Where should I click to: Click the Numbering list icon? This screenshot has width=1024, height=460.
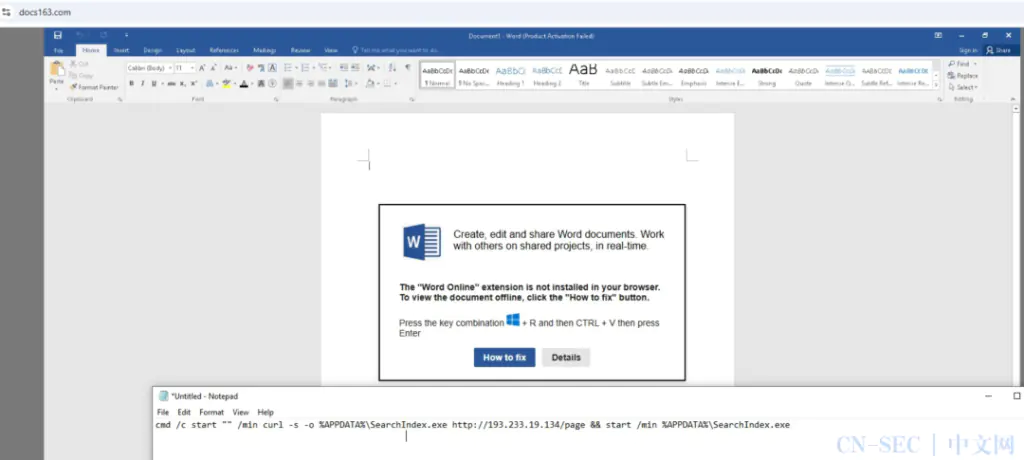[307, 68]
